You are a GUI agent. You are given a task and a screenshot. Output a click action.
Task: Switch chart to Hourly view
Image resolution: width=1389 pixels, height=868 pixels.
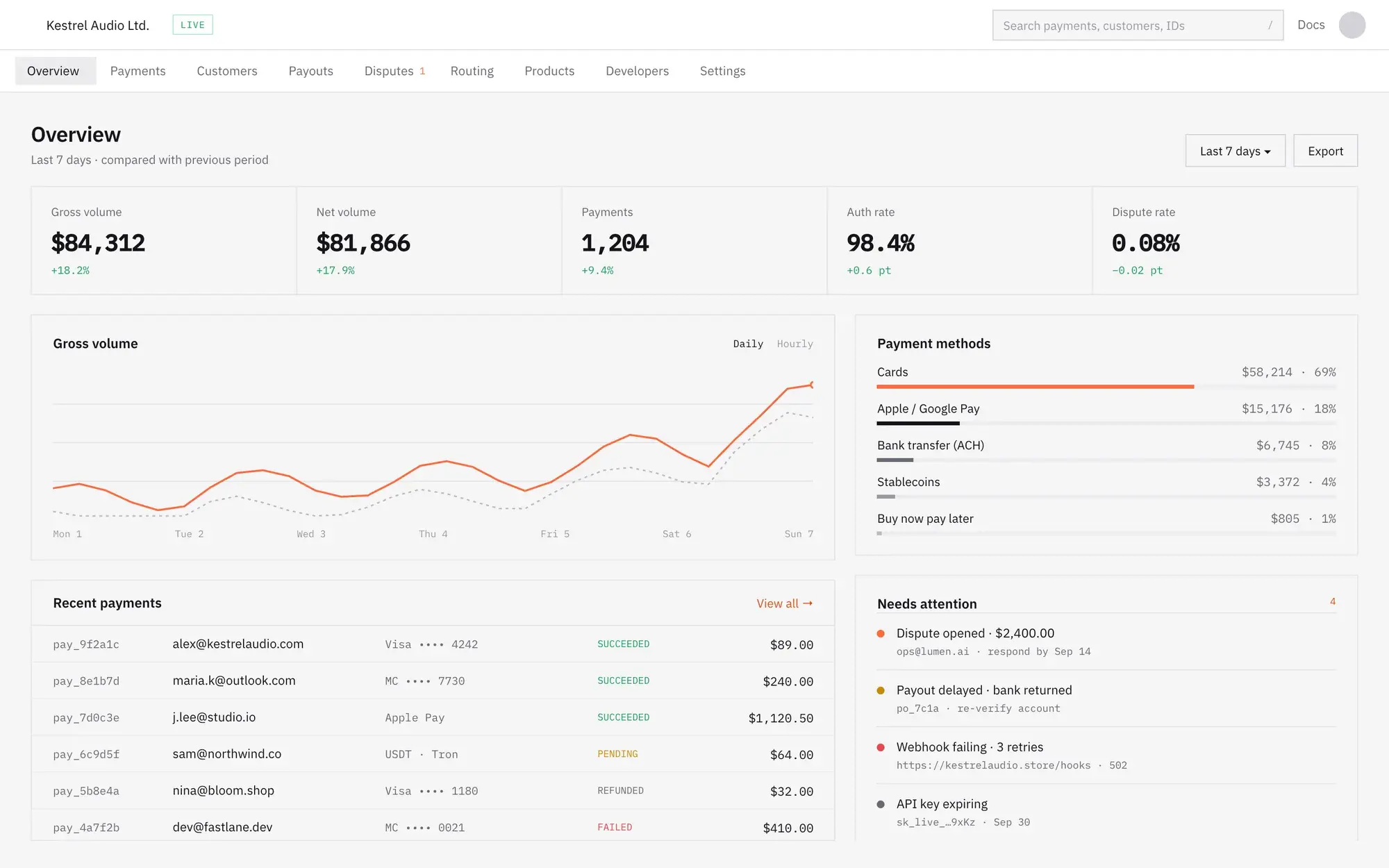coord(795,344)
